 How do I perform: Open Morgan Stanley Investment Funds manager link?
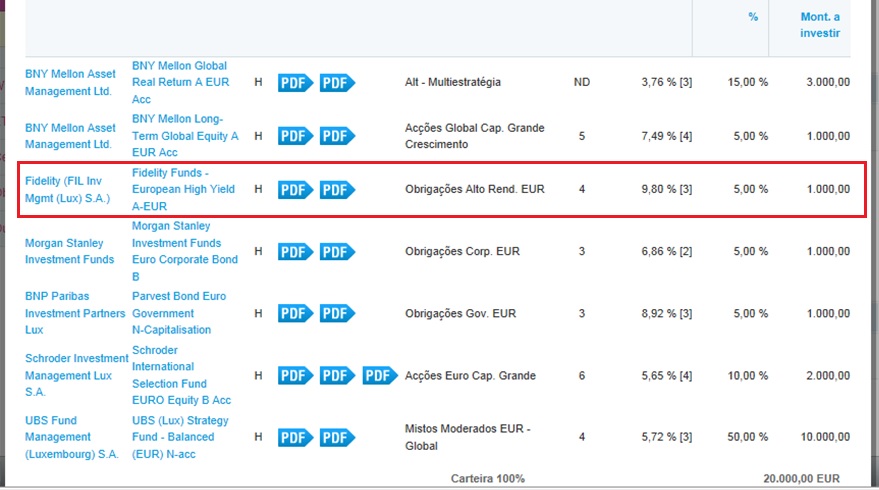coord(70,251)
